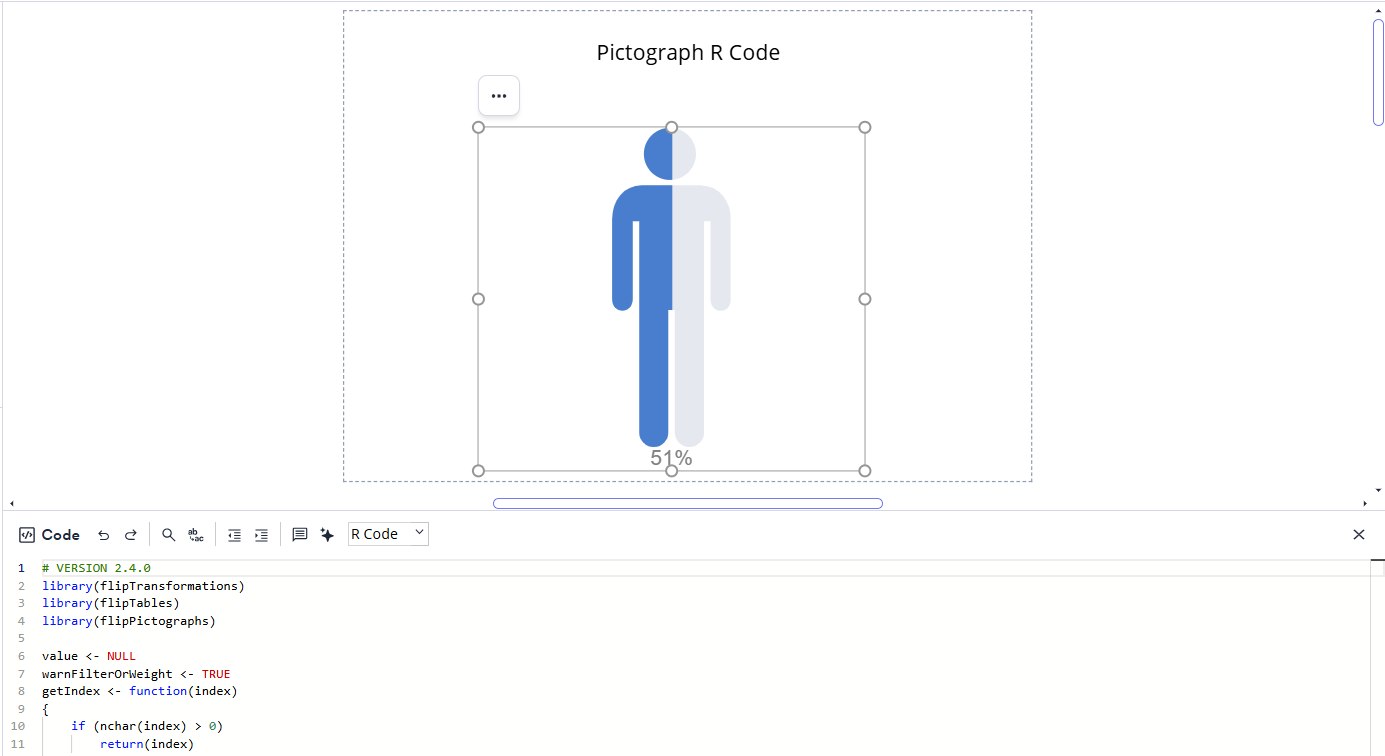Decrease code indentation
The height and width of the screenshot is (756, 1385).
(234, 534)
